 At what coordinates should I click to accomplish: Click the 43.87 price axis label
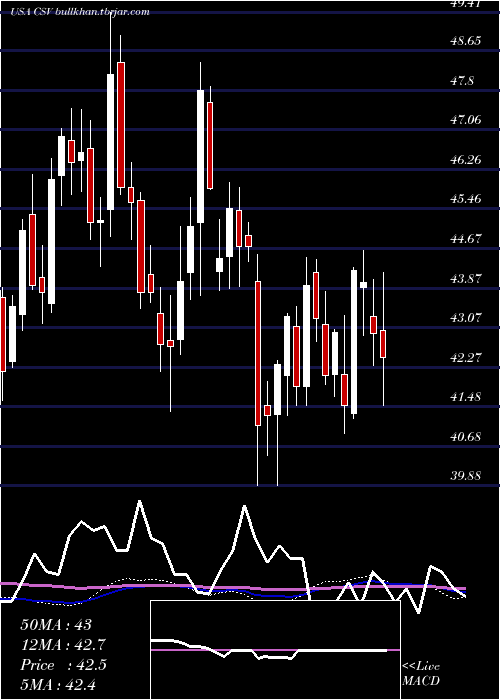[466, 278]
